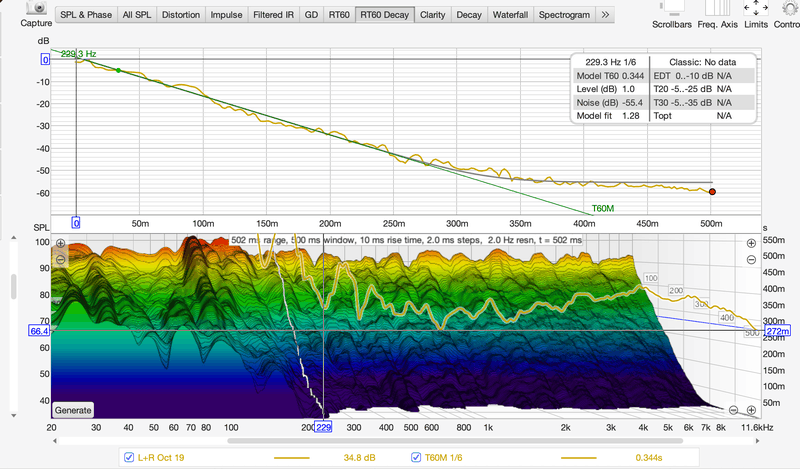
Task: Switch to the SPL & Phase tab
Action: 86,15
